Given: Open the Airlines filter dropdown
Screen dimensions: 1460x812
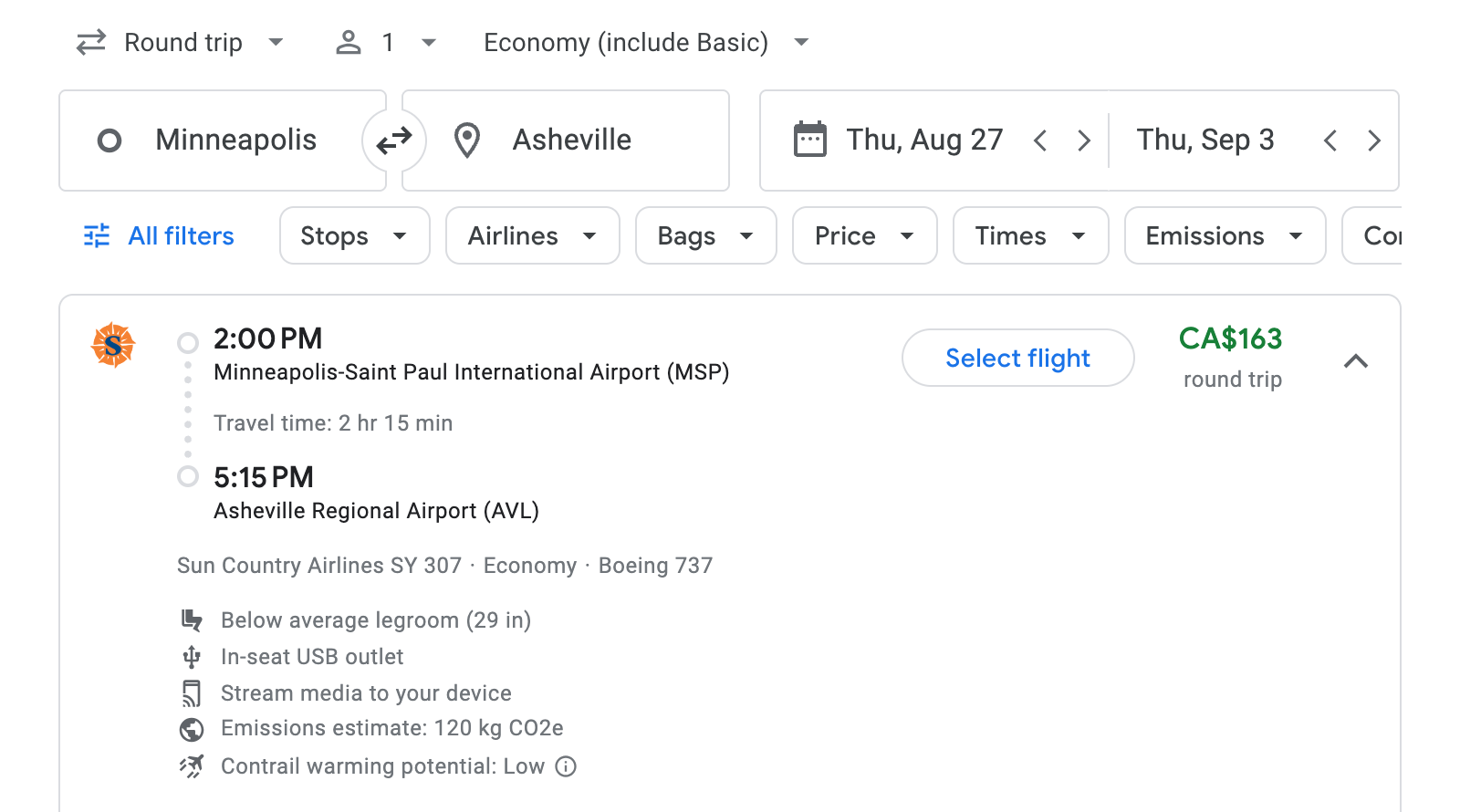Looking at the screenshot, I should [532, 235].
